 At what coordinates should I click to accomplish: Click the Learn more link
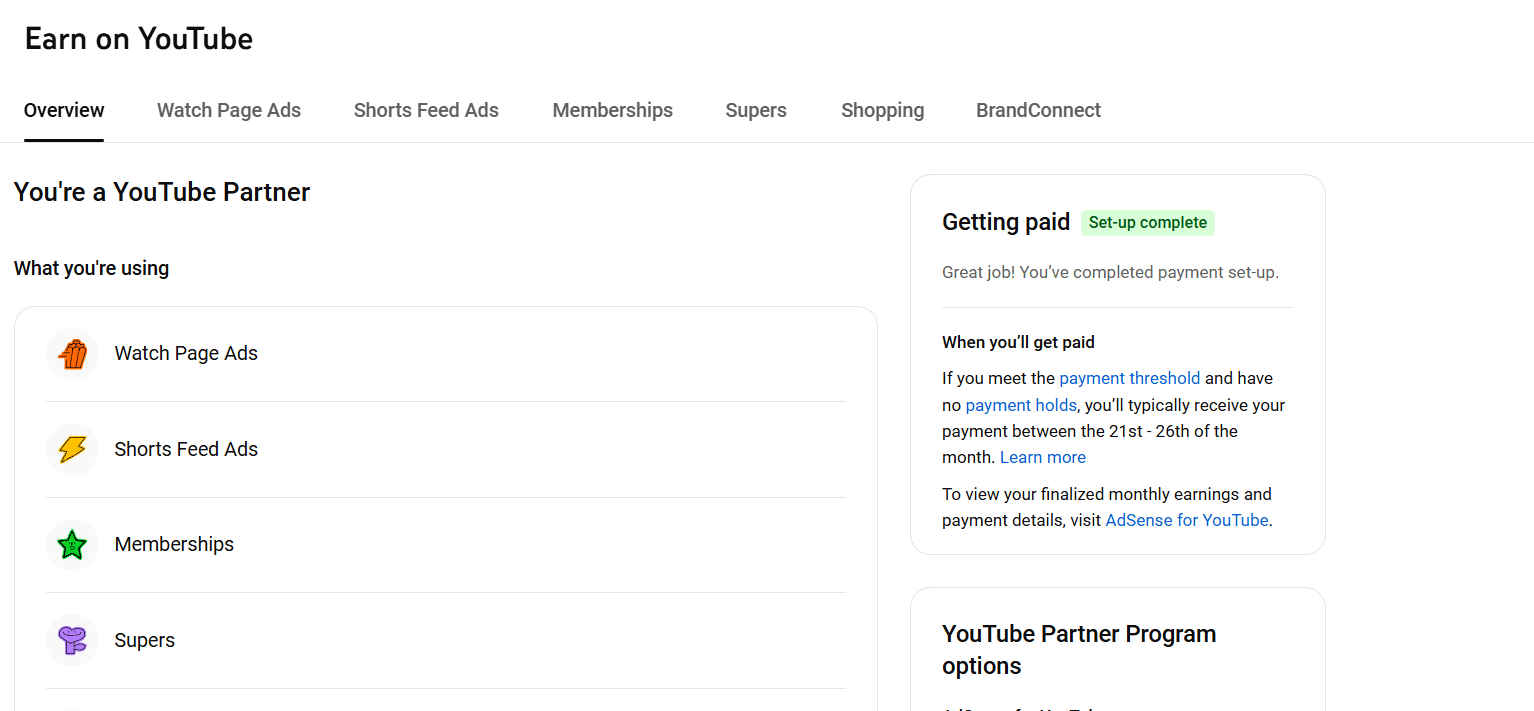click(1043, 457)
